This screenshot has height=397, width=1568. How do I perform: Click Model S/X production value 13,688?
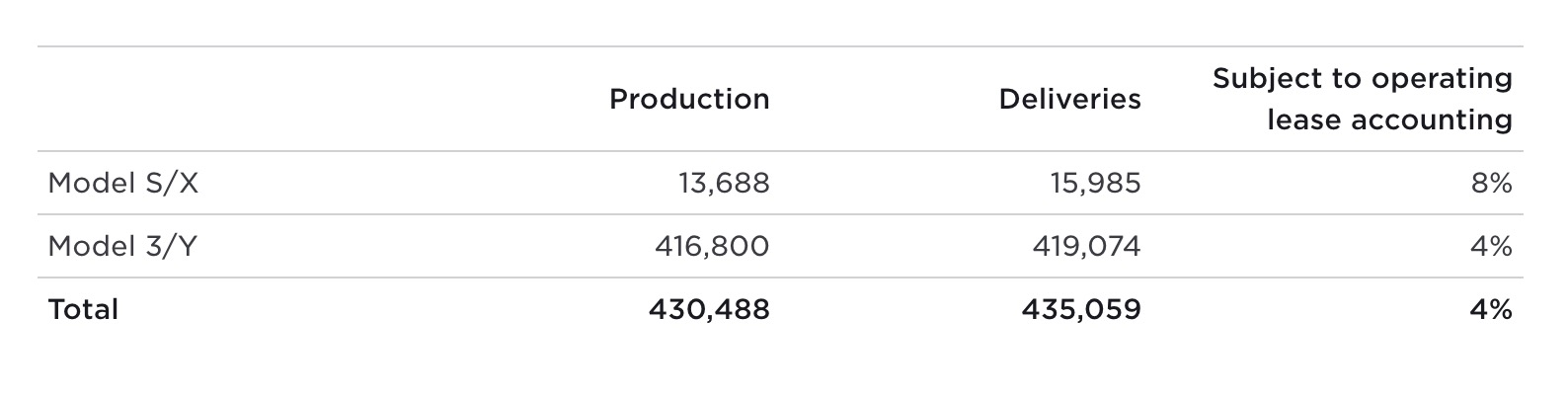coord(723,184)
